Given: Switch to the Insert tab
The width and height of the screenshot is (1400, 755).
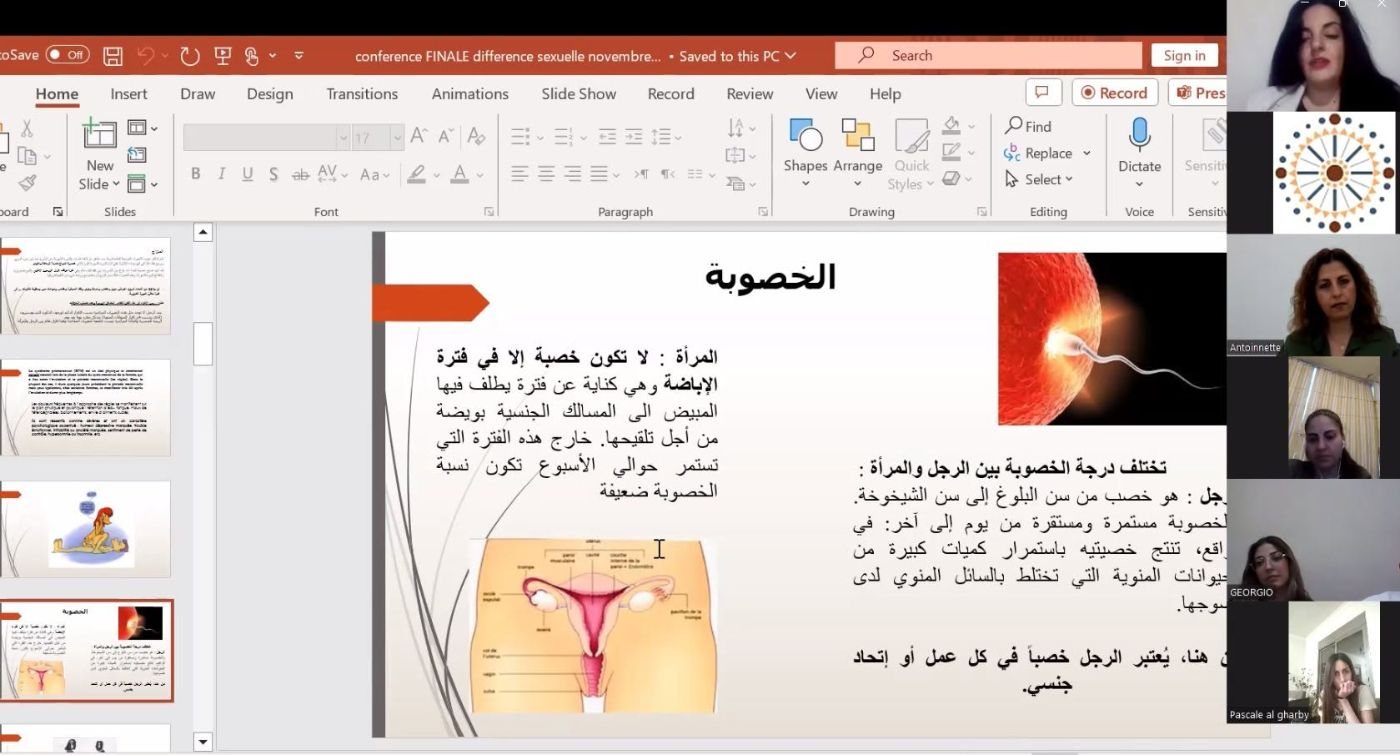Looking at the screenshot, I should (x=129, y=94).
